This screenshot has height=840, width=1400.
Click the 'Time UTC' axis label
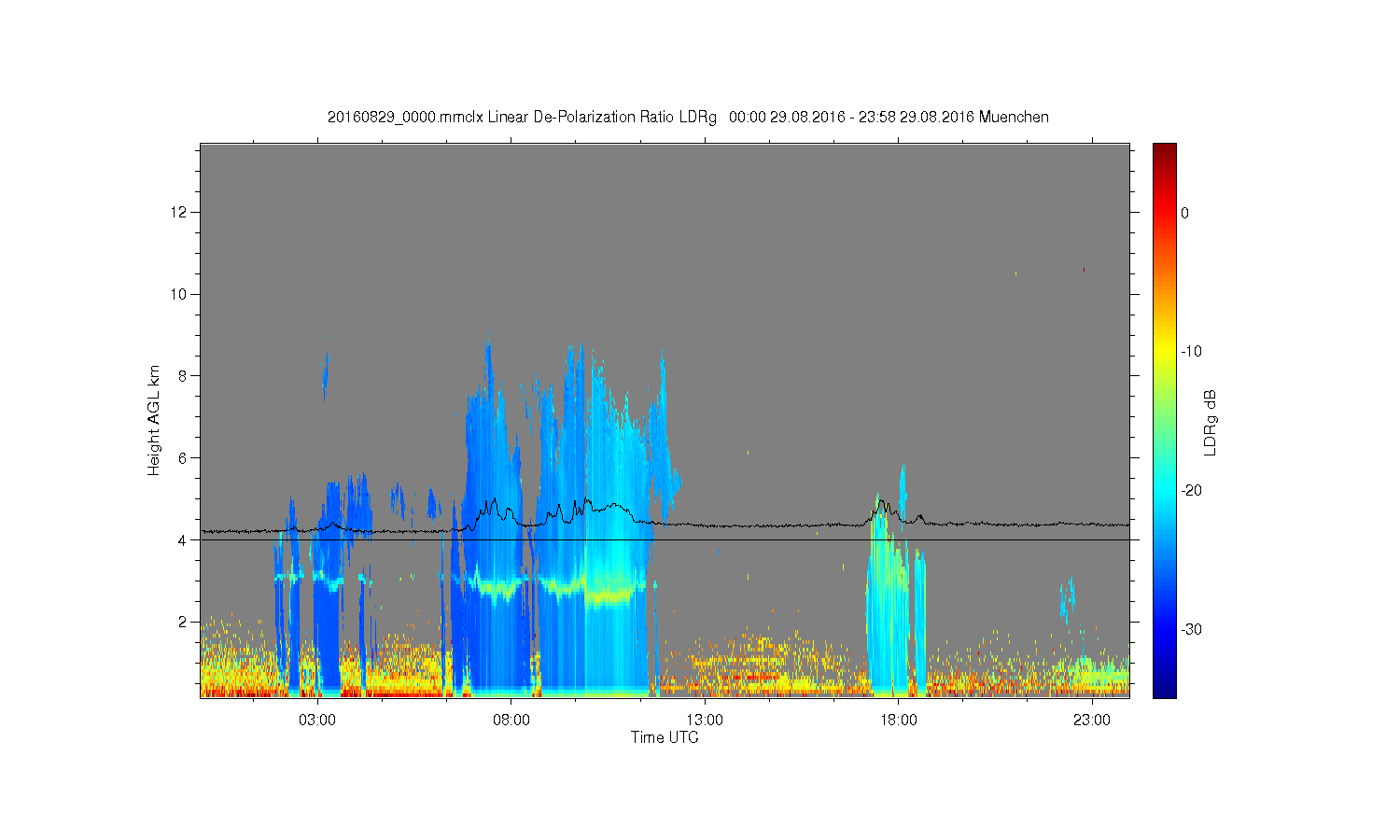pyautogui.click(x=665, y=737)
